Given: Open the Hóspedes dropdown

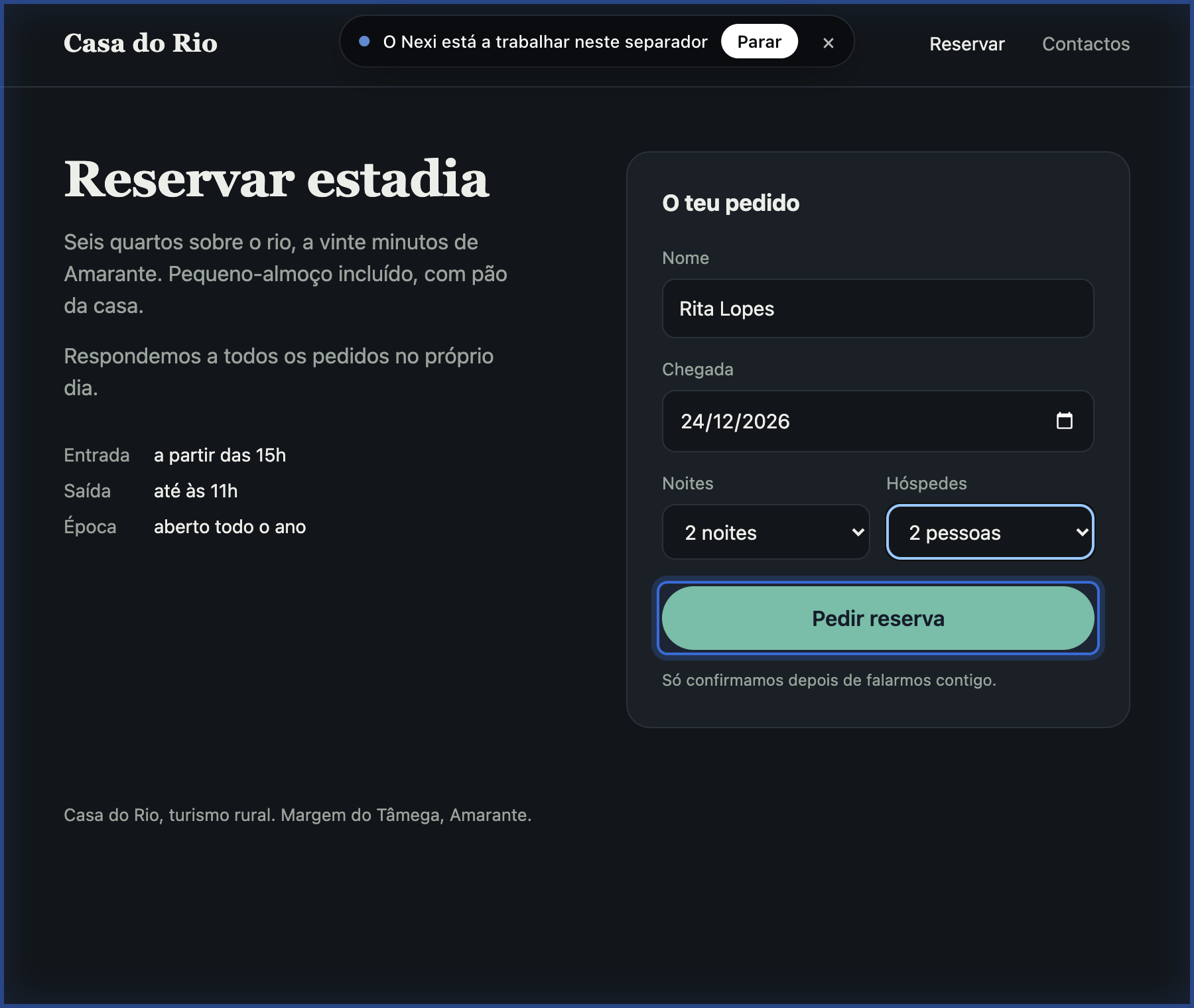Looking at the screenshot, I should (x=990, y=532).
